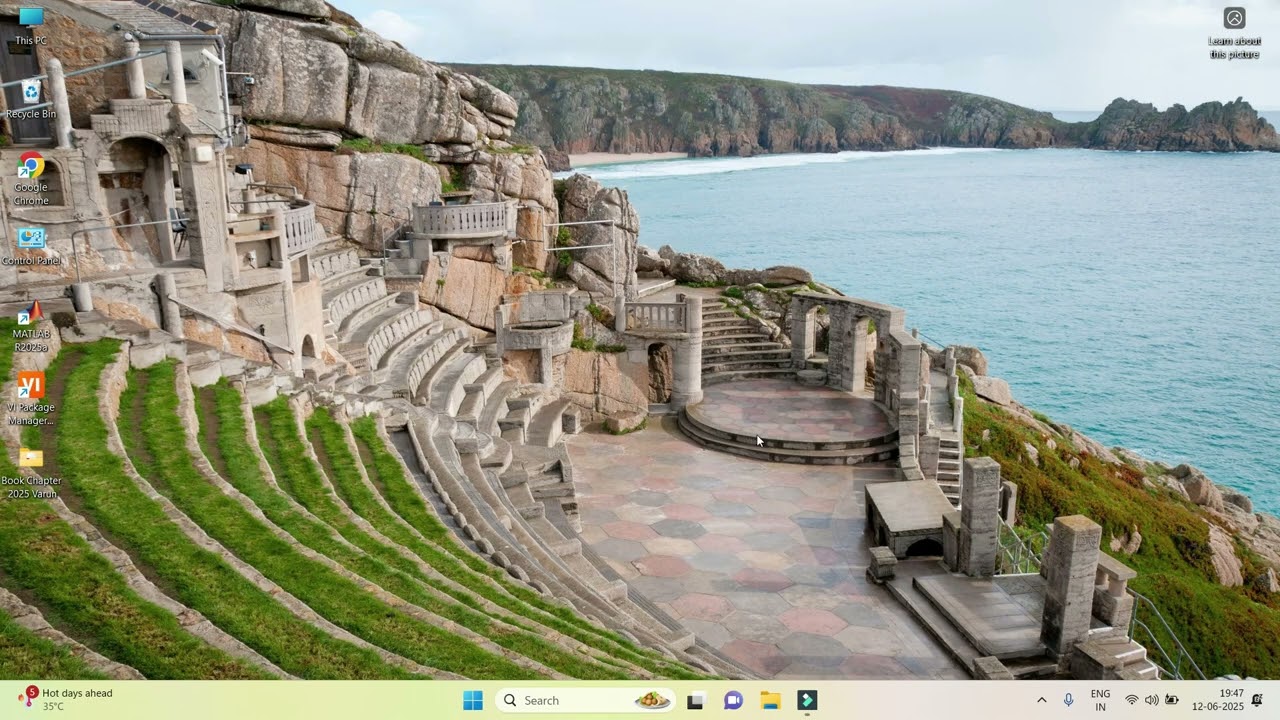The image size is (1280, 720).
Task: Open the Hot days ahead weather widget
Action: pos(66,699)
